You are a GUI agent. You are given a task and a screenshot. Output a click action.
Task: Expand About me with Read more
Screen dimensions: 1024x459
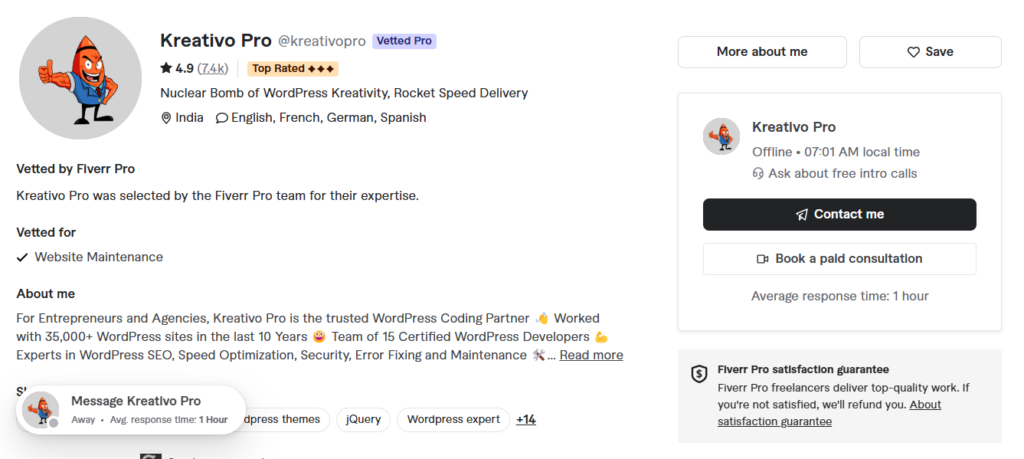[591, 355]
